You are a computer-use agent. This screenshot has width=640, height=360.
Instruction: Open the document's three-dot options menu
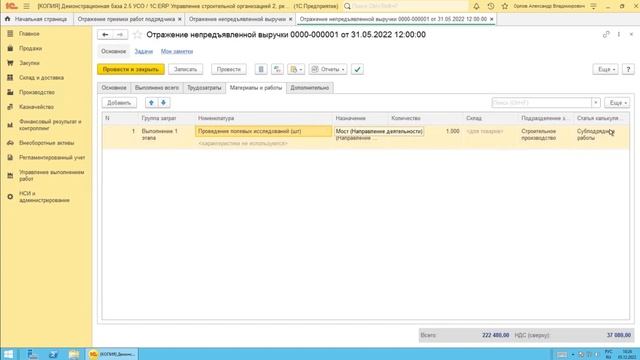(619, 35)
